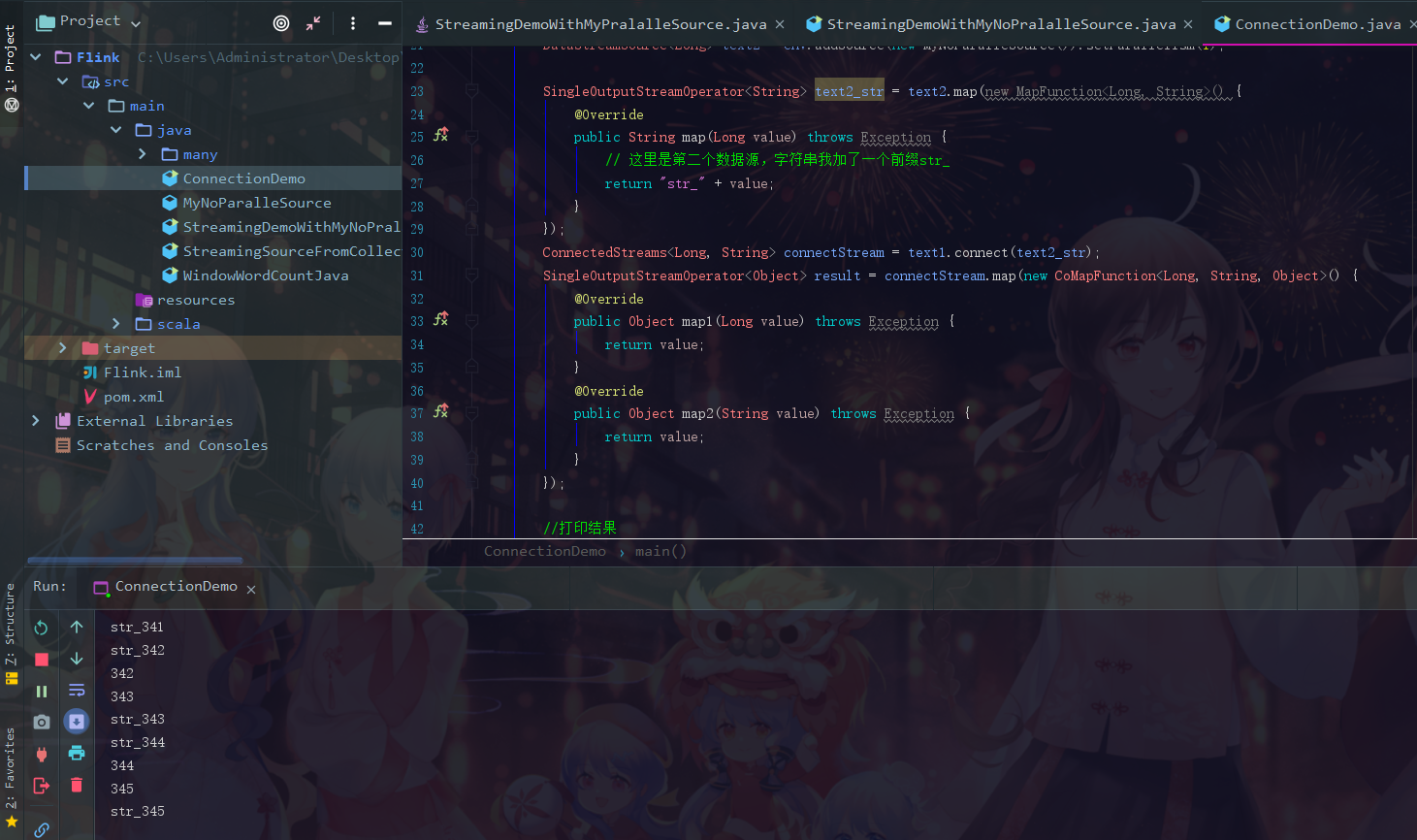Click the link icon below Run toolbar
The image size is (1417, 840).
[41, 829]
